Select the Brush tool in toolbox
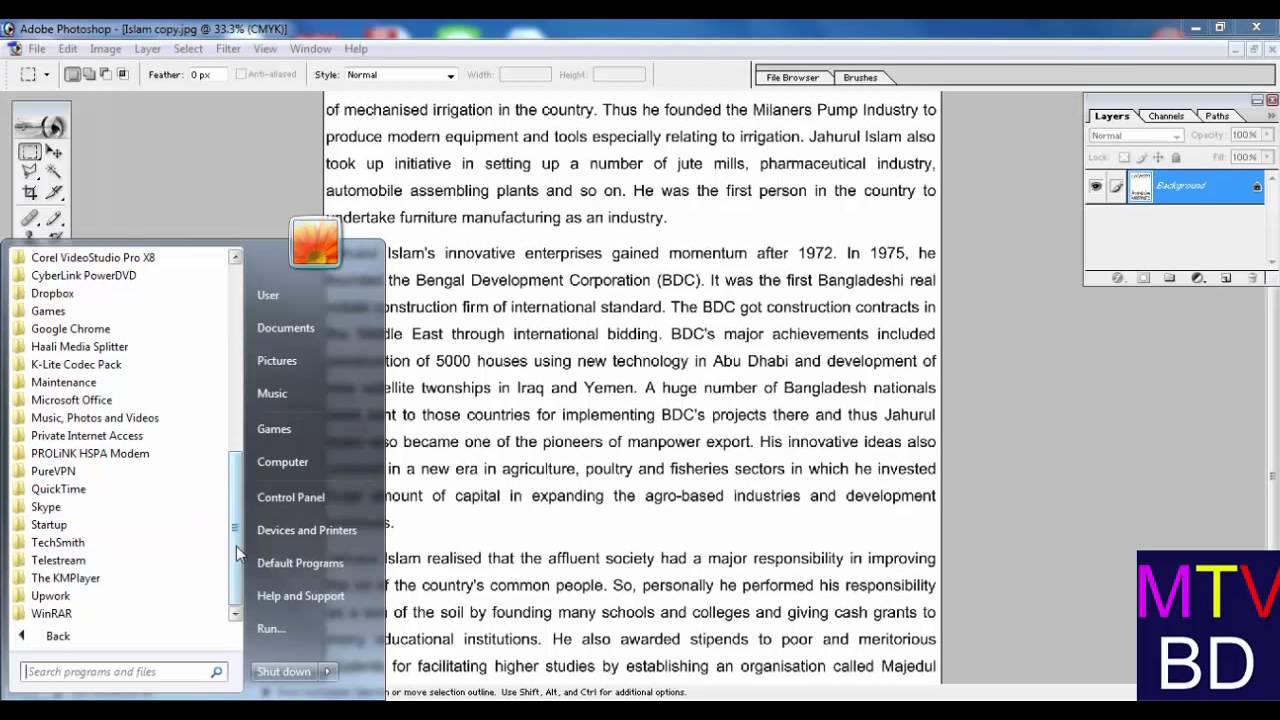 [54, 219]
